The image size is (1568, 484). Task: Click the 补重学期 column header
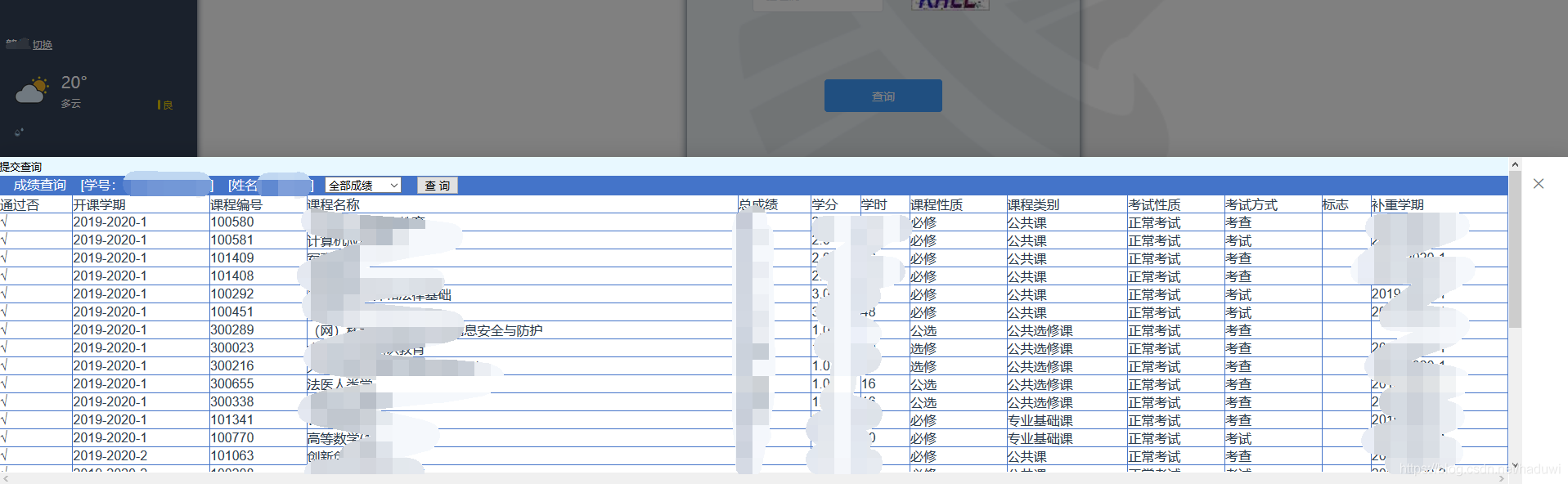point(1398,205)
